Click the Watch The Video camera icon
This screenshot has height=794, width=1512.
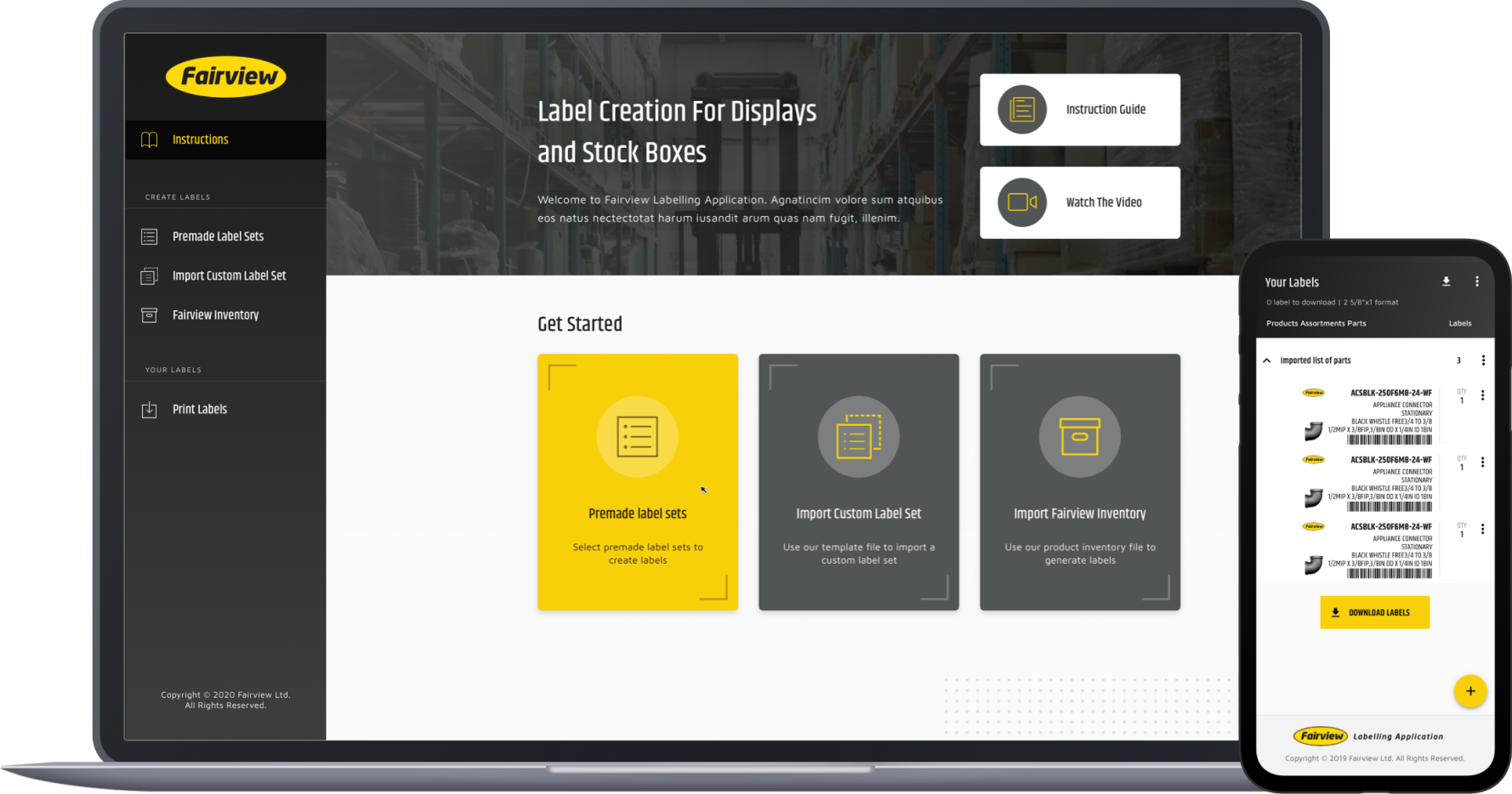1021,202
